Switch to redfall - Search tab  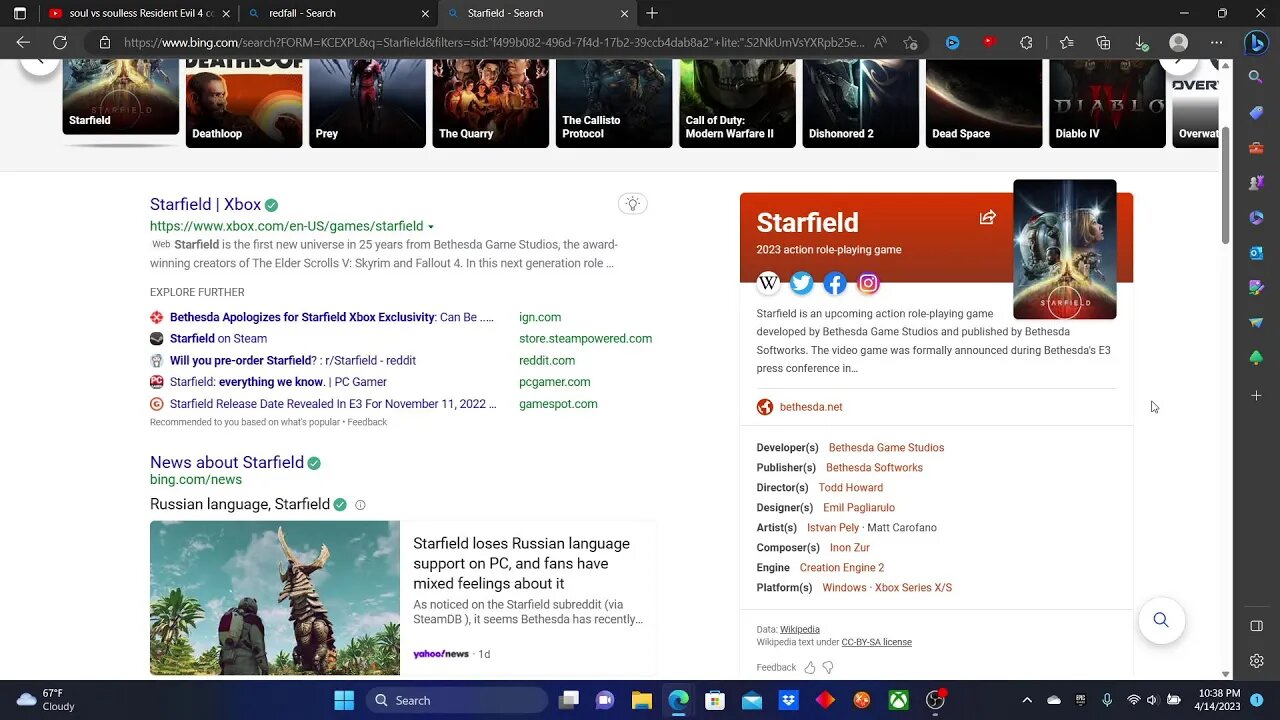tap(339, 13)
